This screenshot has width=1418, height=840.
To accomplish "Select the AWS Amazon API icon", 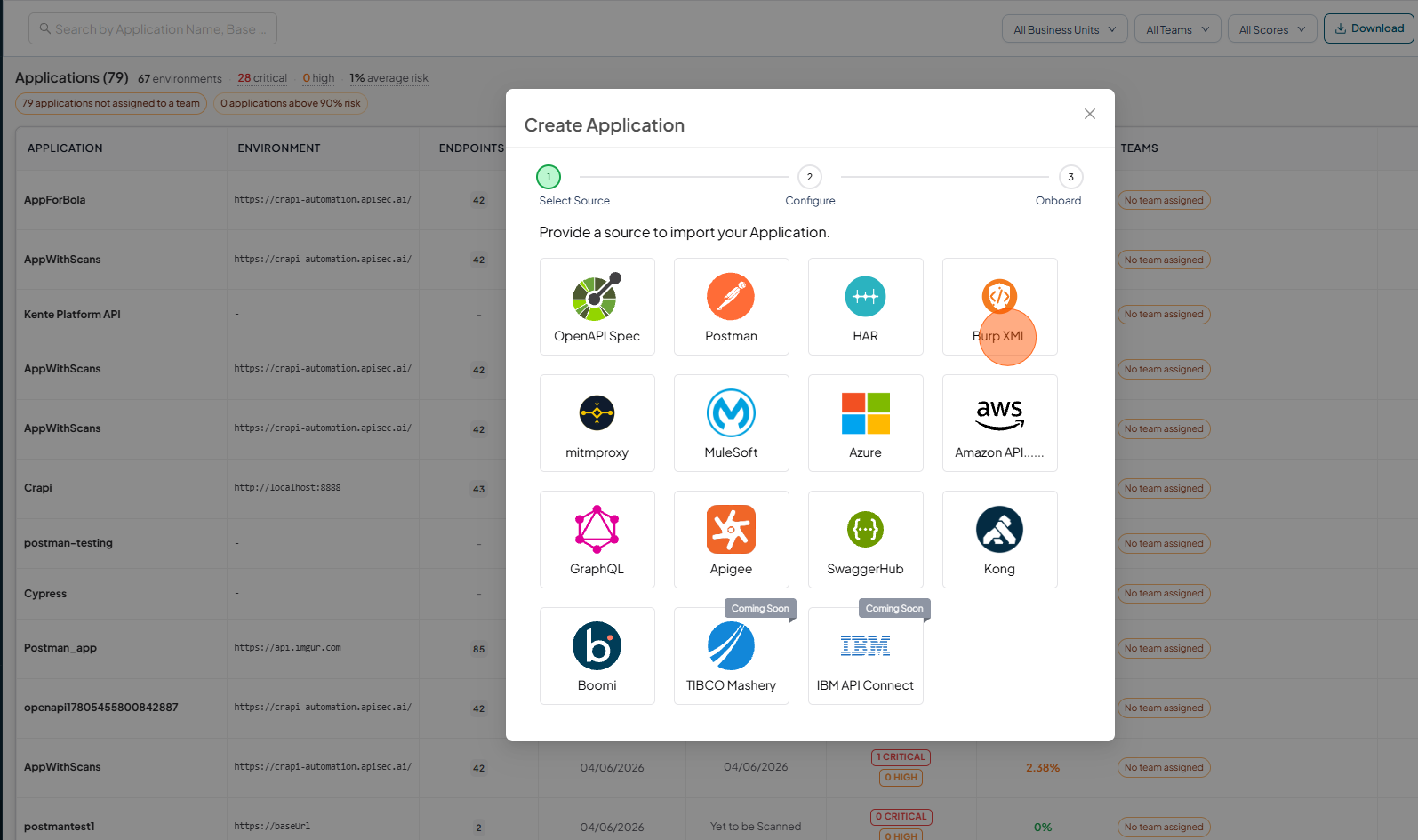I will [999, 414].
